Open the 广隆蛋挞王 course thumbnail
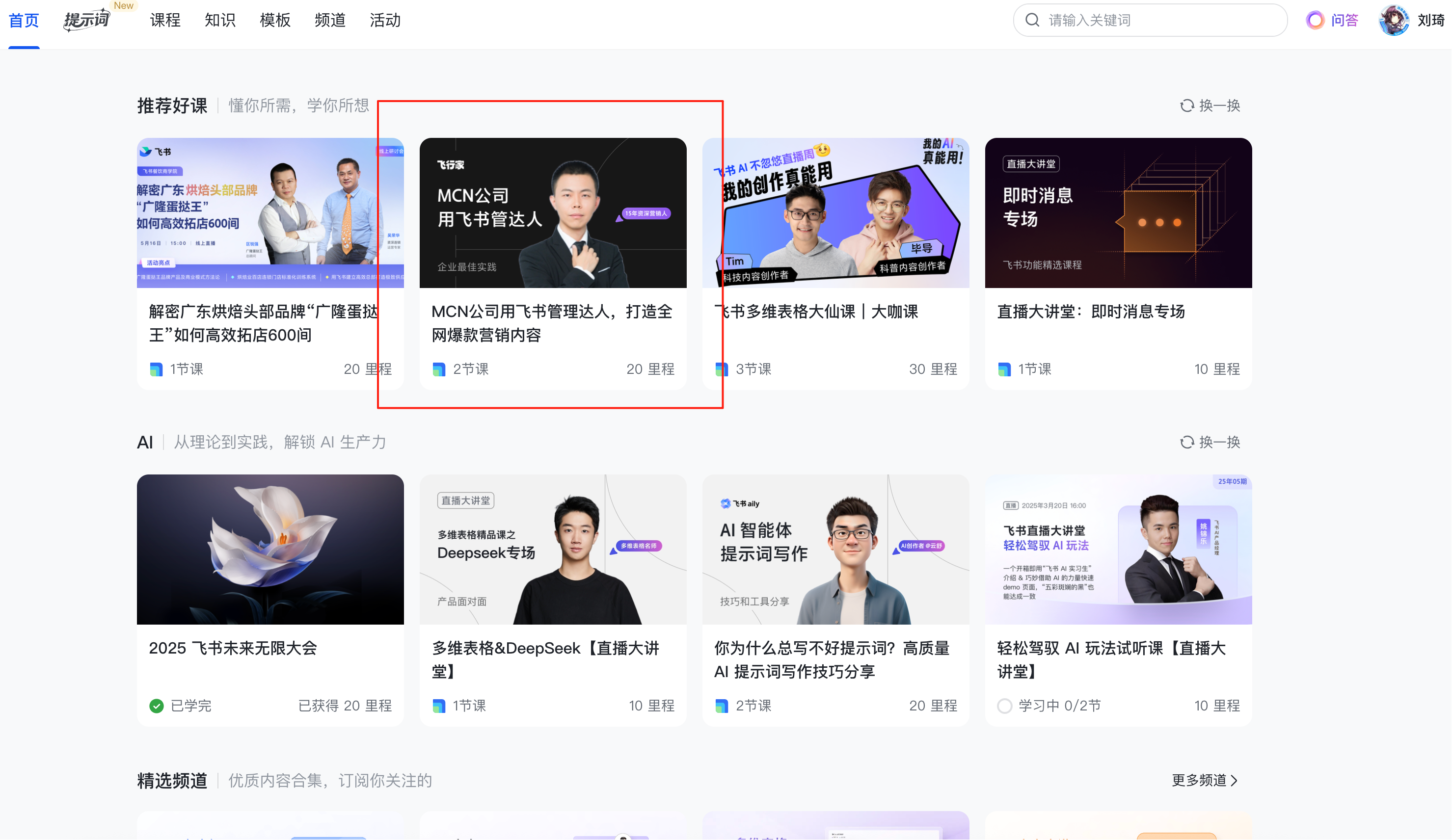 tap(270, 212)
